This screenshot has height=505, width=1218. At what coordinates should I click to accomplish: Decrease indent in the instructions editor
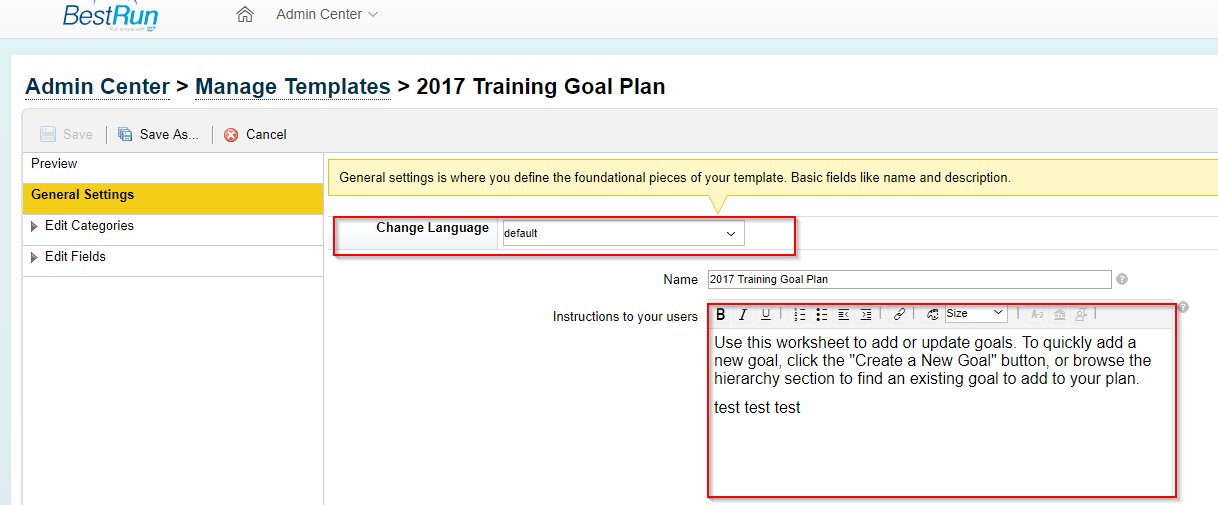pos(844,314)
